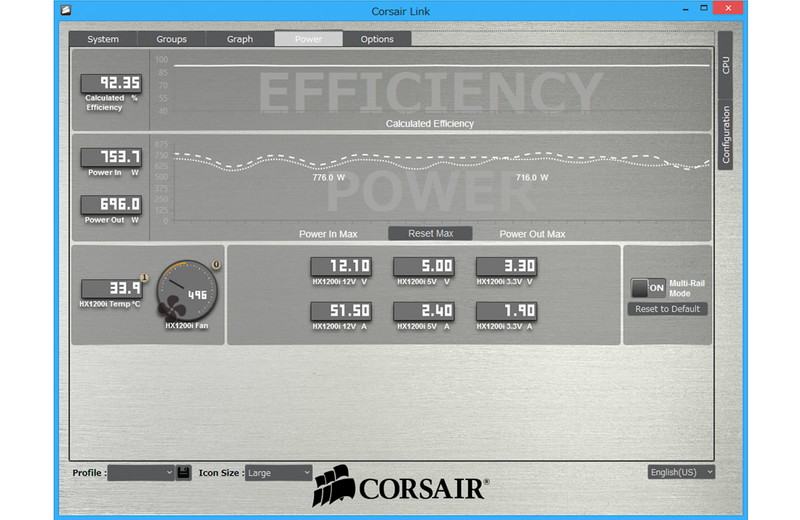Click the HX1200i Temp 33.9 readout
Viewport: 800px width, 520px height.
click(x=111, y=288)
